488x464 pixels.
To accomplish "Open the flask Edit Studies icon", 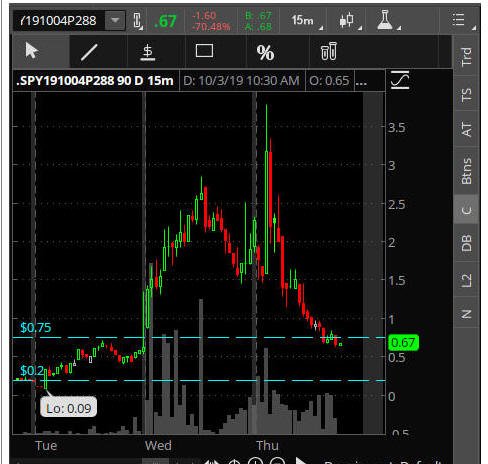I will 385,20.
